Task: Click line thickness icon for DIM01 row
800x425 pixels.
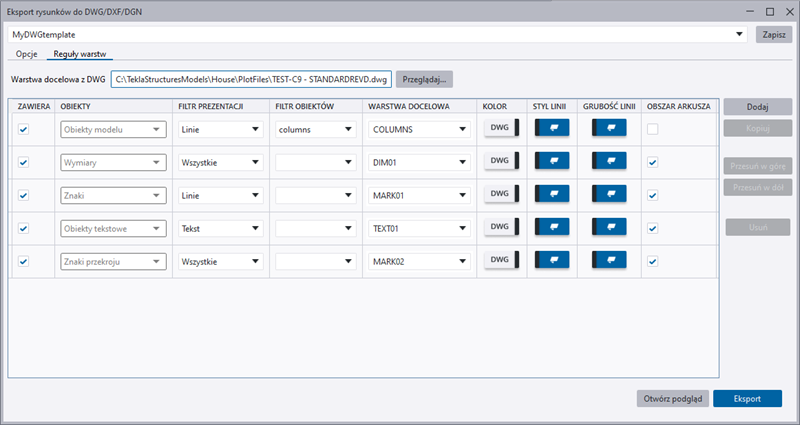Action: pos(610,162)
